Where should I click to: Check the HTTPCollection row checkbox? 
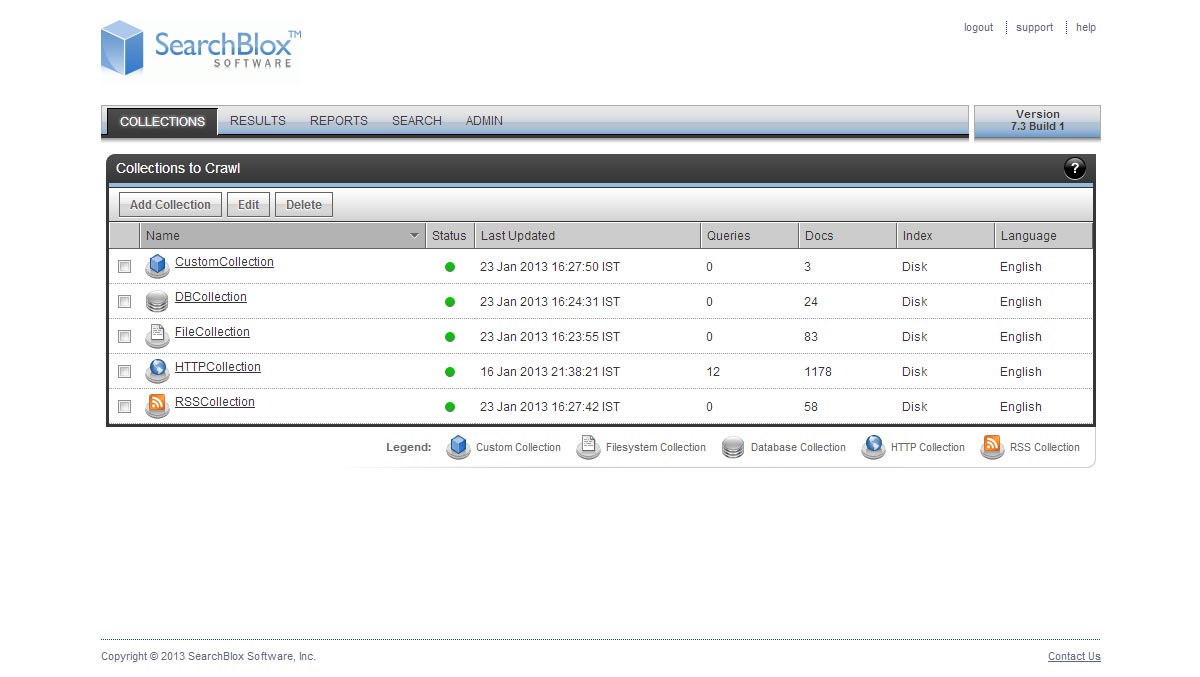[x=124, y=372]
